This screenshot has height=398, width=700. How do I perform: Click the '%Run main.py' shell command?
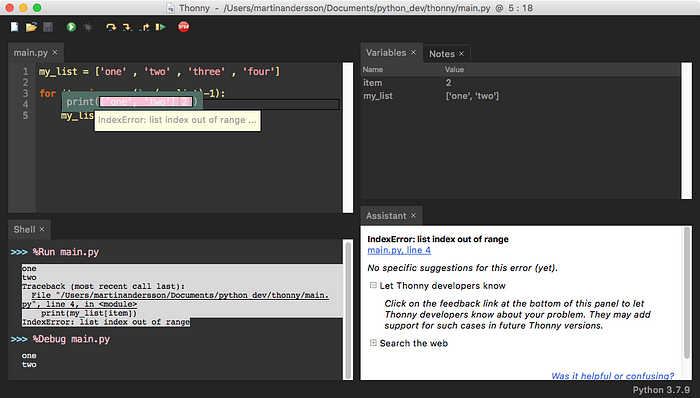coord(66,252)
